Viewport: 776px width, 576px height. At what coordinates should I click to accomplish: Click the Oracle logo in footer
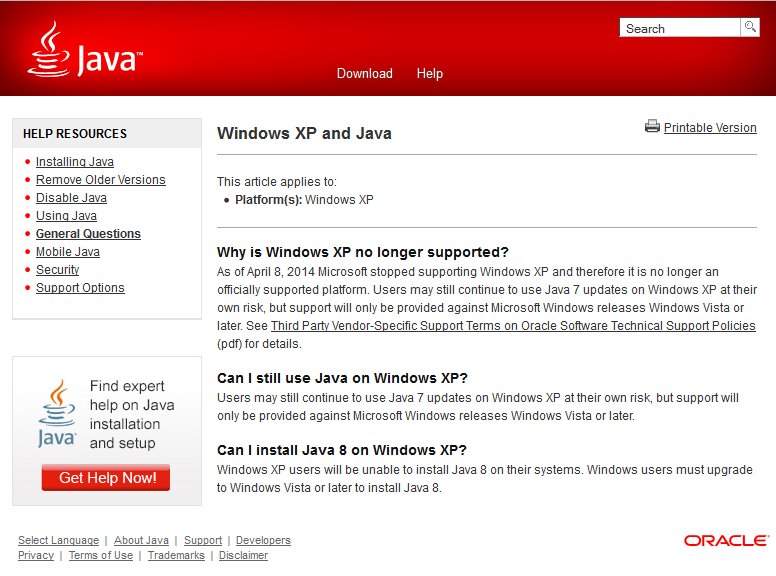(727, 540)
